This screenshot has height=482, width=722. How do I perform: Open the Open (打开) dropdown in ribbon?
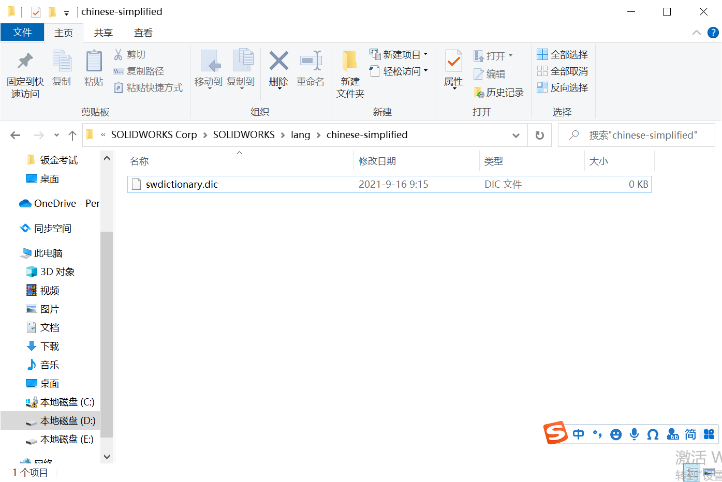click(x=493, y=56)
